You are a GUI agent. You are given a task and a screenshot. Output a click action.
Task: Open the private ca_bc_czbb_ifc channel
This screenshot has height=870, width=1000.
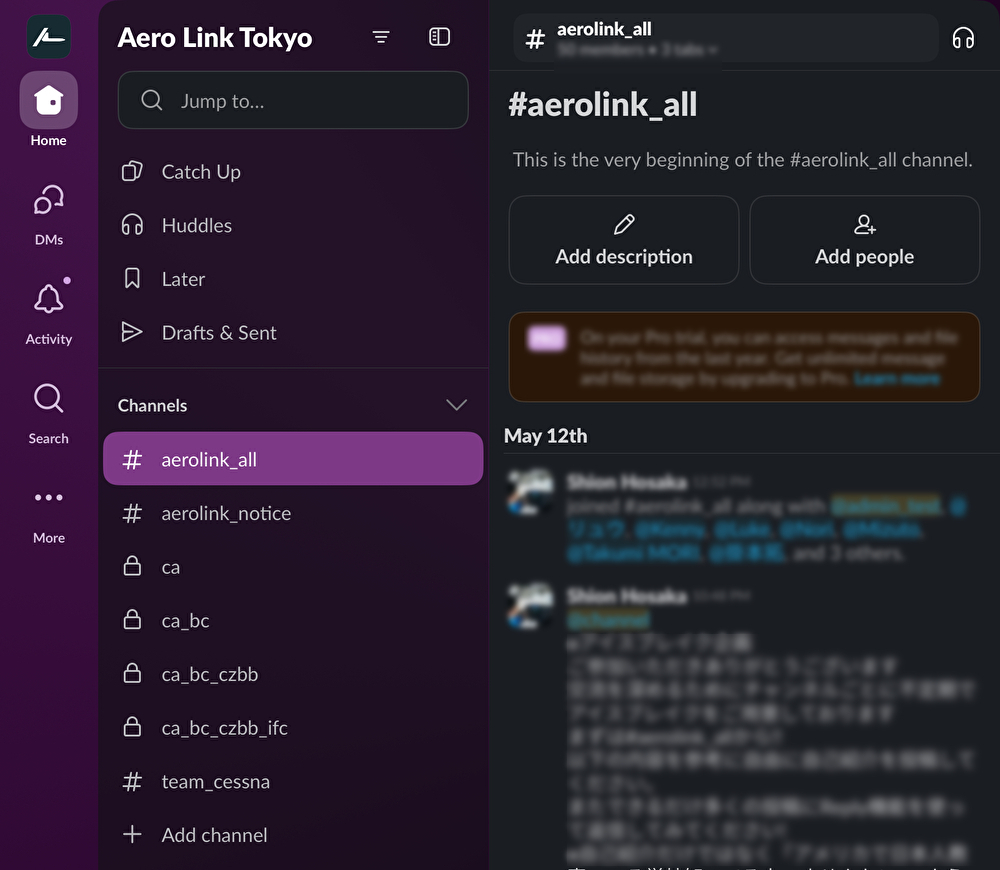(224, 728)
